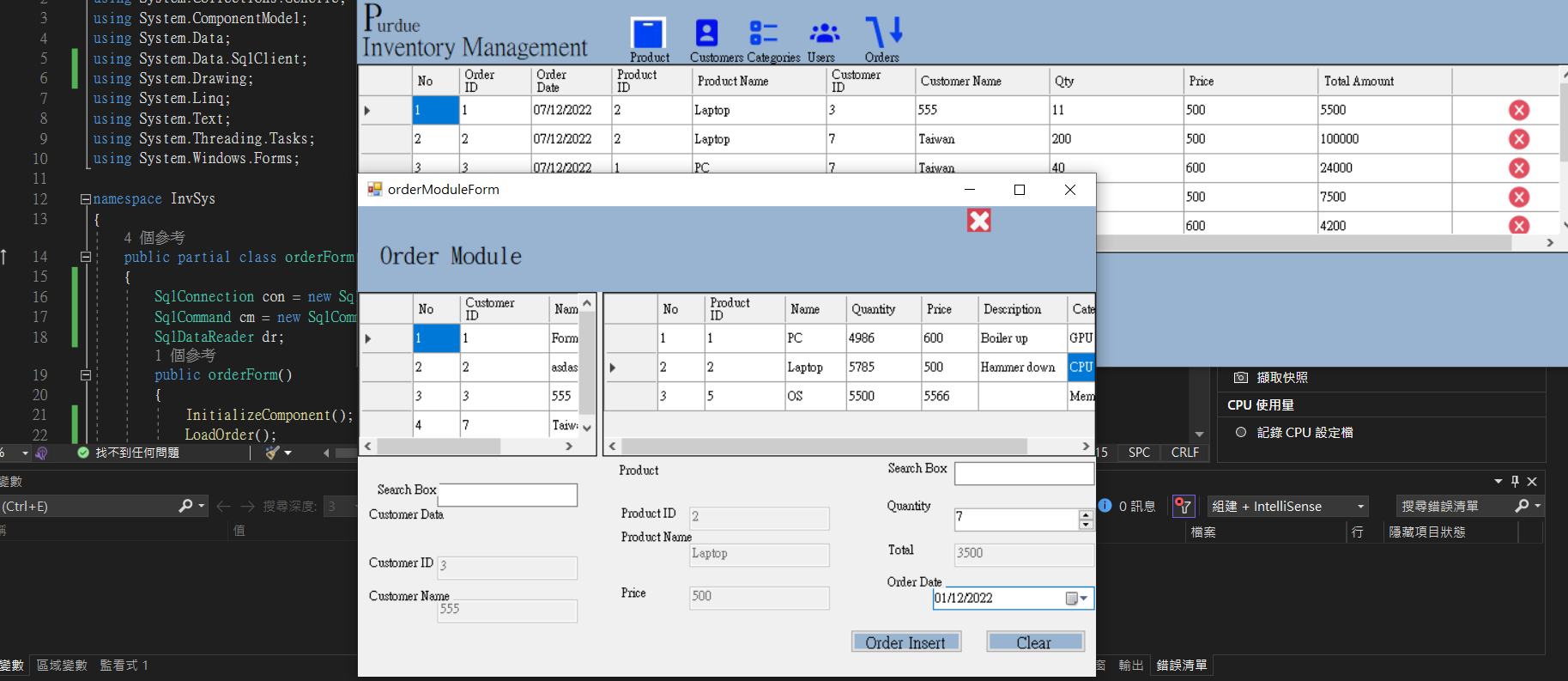Open the code cleanup broom icon
1568x681 pixels.
(273, 453)
